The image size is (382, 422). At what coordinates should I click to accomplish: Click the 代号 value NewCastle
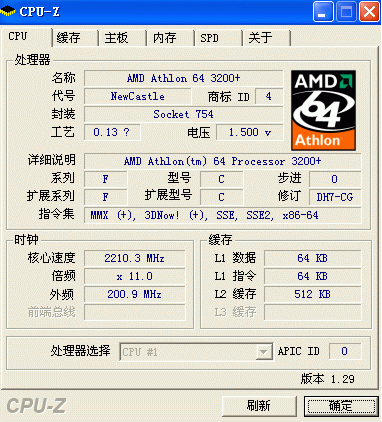tap(138, 96)
